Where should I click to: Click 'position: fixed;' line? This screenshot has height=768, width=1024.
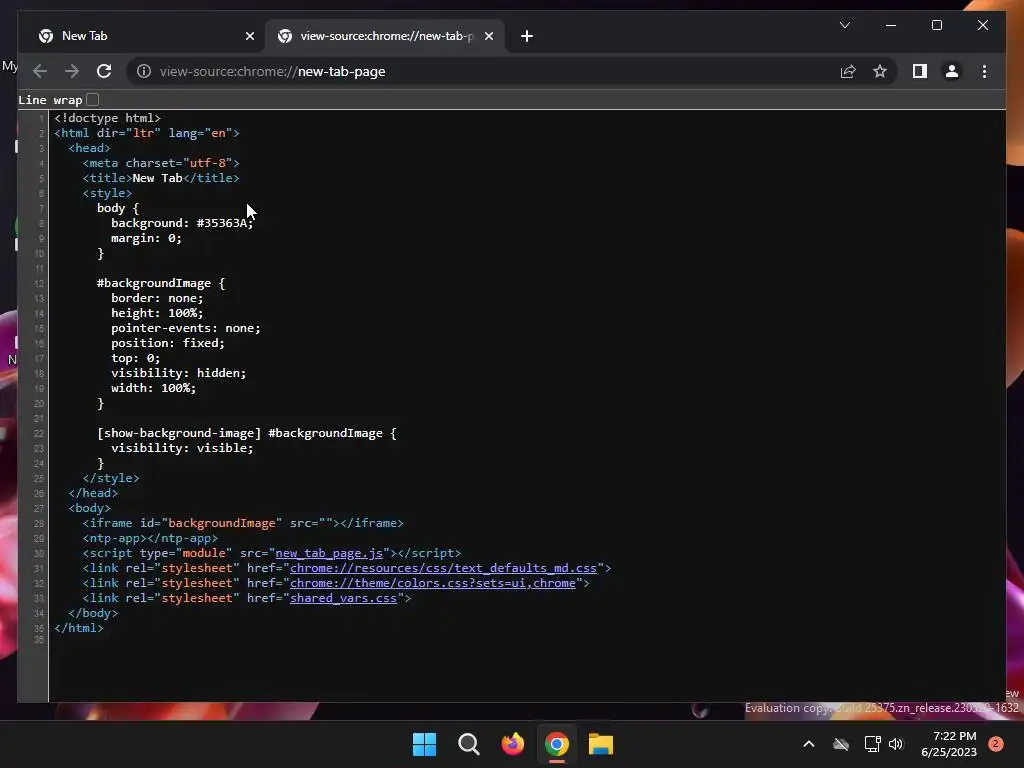pyautogui.click(x=168, y=344)
